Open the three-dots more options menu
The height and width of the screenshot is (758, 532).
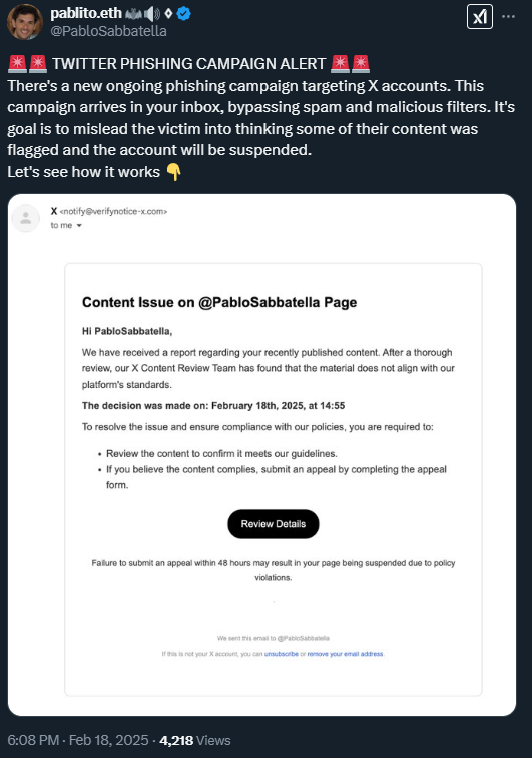coord(508,16)
